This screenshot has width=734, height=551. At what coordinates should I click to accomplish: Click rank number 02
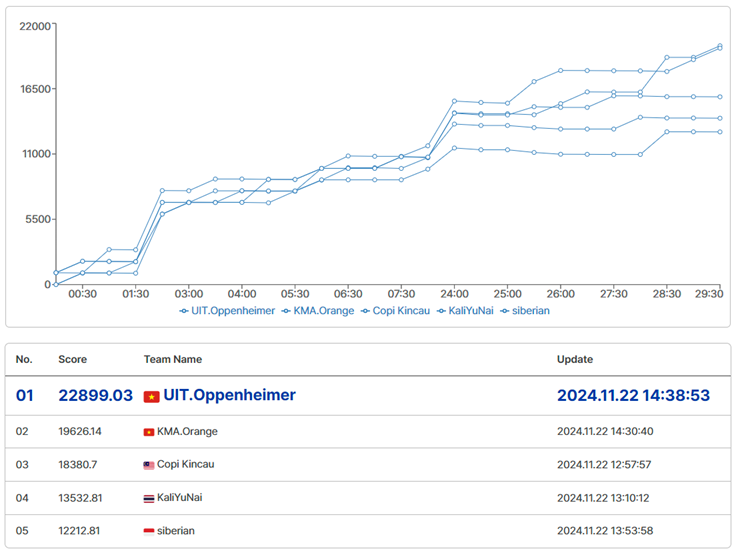(x=22, y=432)
